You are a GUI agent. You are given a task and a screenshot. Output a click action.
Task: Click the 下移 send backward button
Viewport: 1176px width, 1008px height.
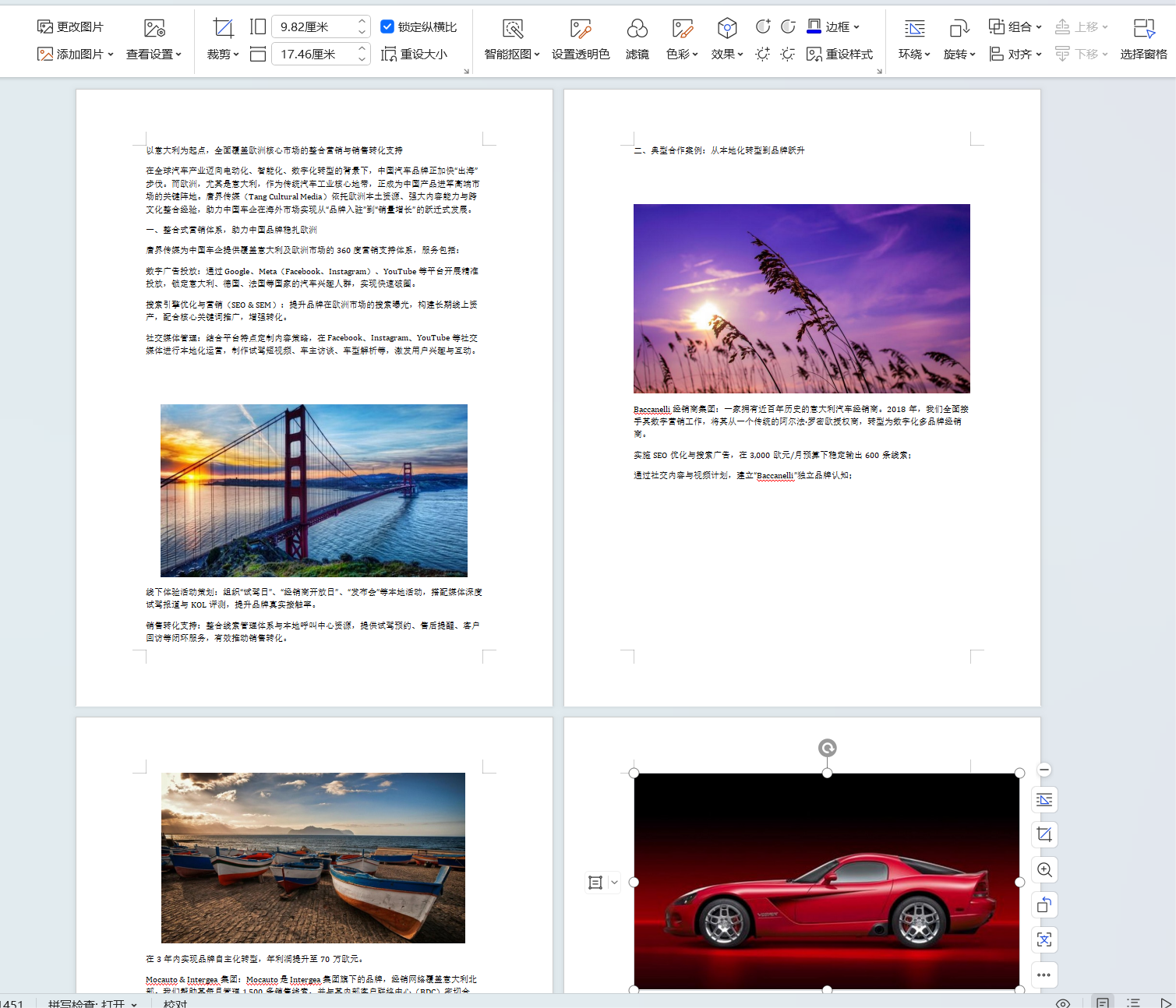pyautogui.click(x=1082, y=54)
